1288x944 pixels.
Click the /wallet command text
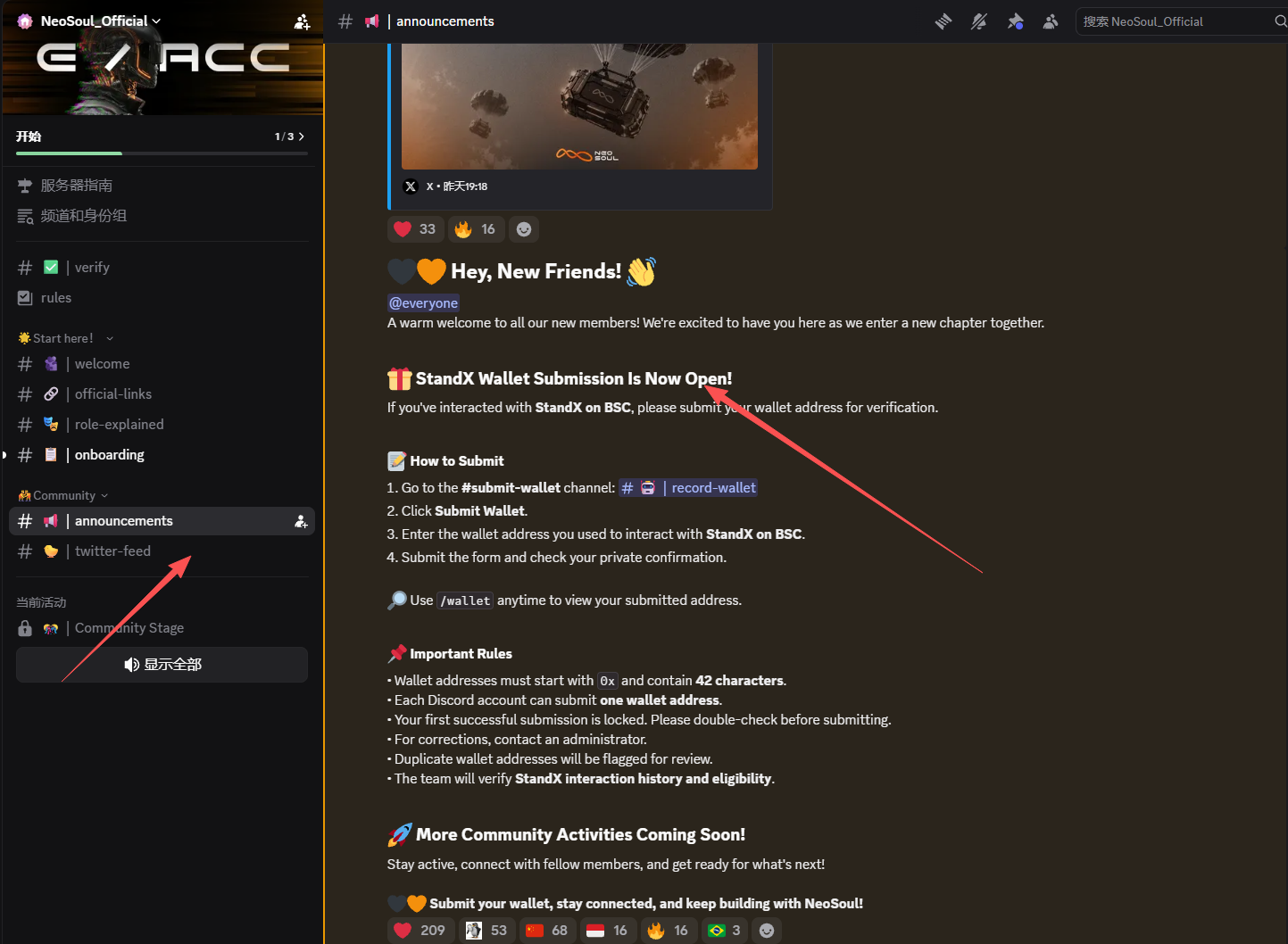point(465,601)
